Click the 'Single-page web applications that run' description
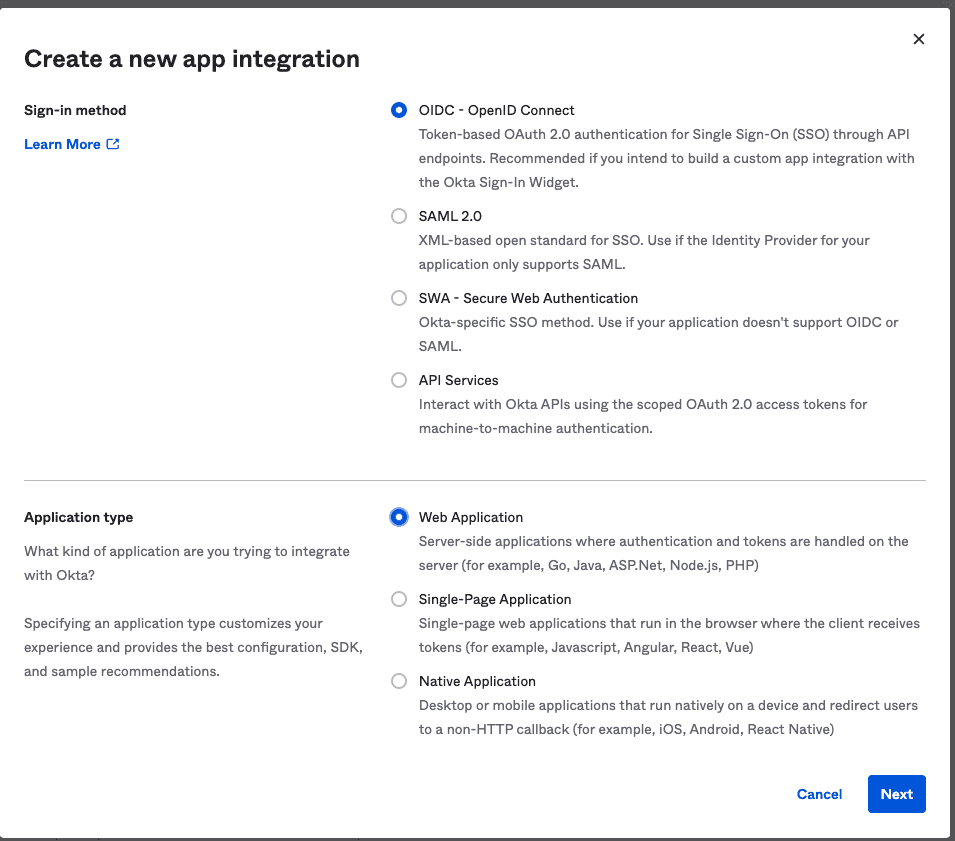 pyautogui.click(x=669, y=635)
